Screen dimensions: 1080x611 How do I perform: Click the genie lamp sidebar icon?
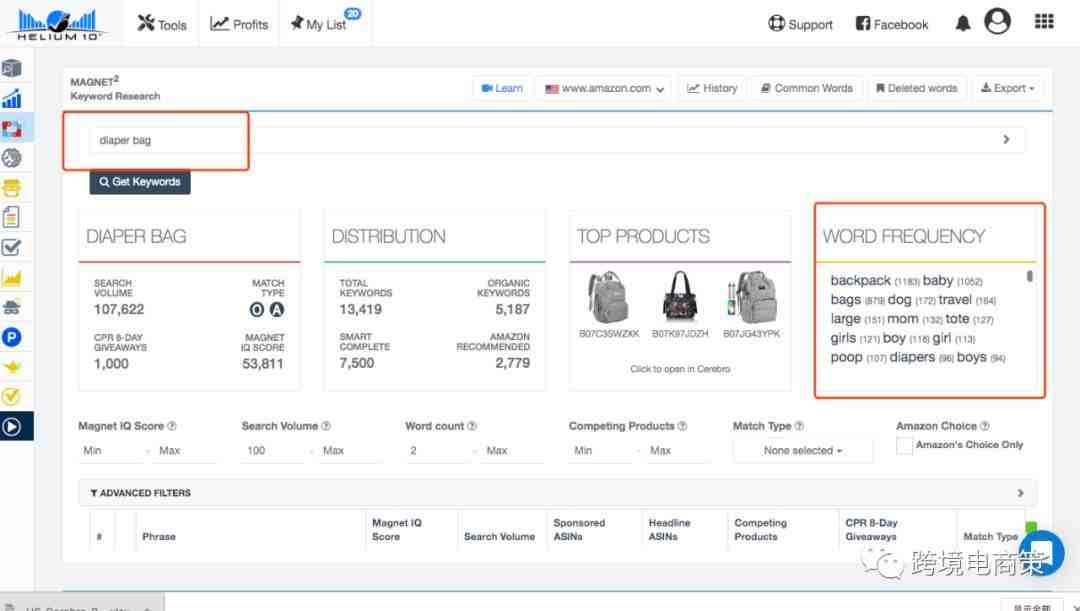(x=12, y=367)
